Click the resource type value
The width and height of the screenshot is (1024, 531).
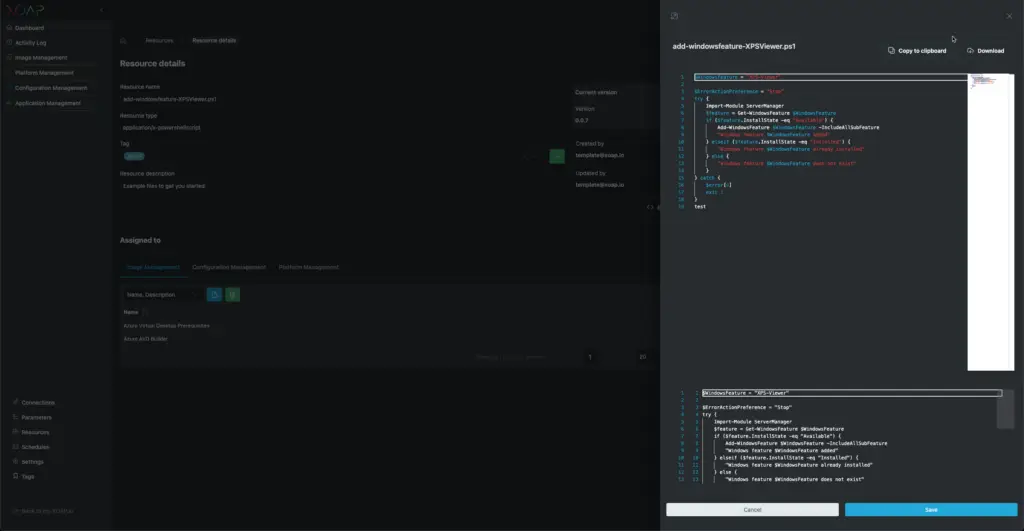point(161,127)
